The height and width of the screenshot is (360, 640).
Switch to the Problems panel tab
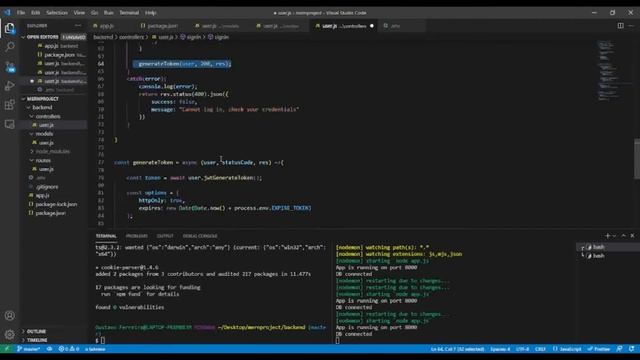tap(136, 236)
